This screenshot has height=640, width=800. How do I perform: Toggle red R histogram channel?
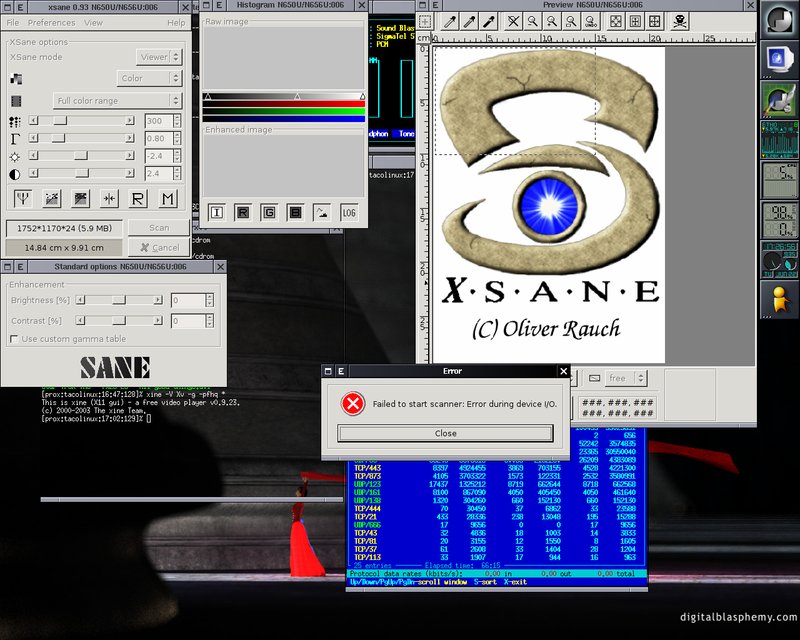(243, 212)
